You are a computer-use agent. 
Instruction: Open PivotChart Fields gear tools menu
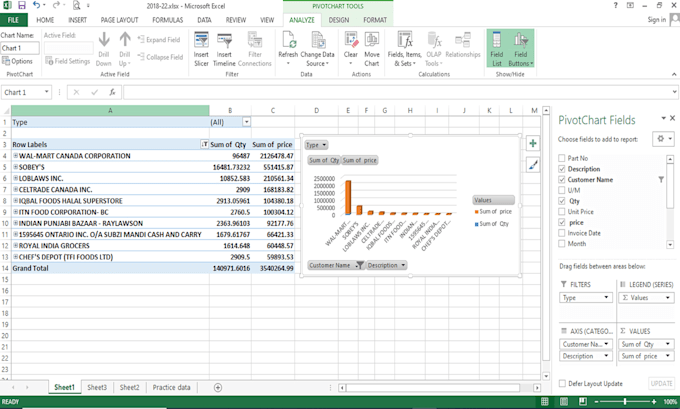coord(664,139)
